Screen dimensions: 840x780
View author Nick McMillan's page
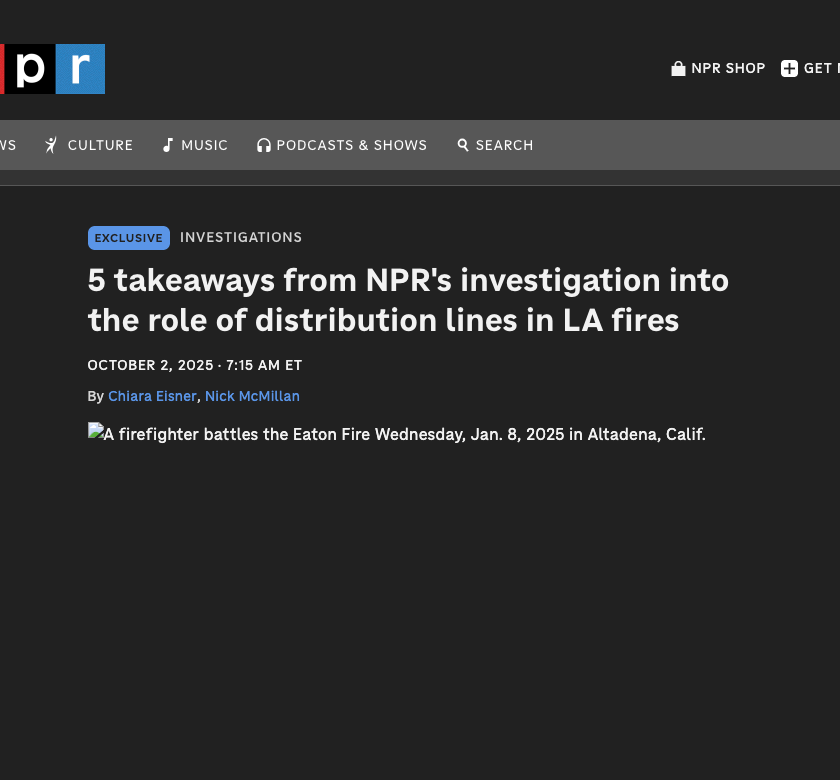click(x=252, y=396)
